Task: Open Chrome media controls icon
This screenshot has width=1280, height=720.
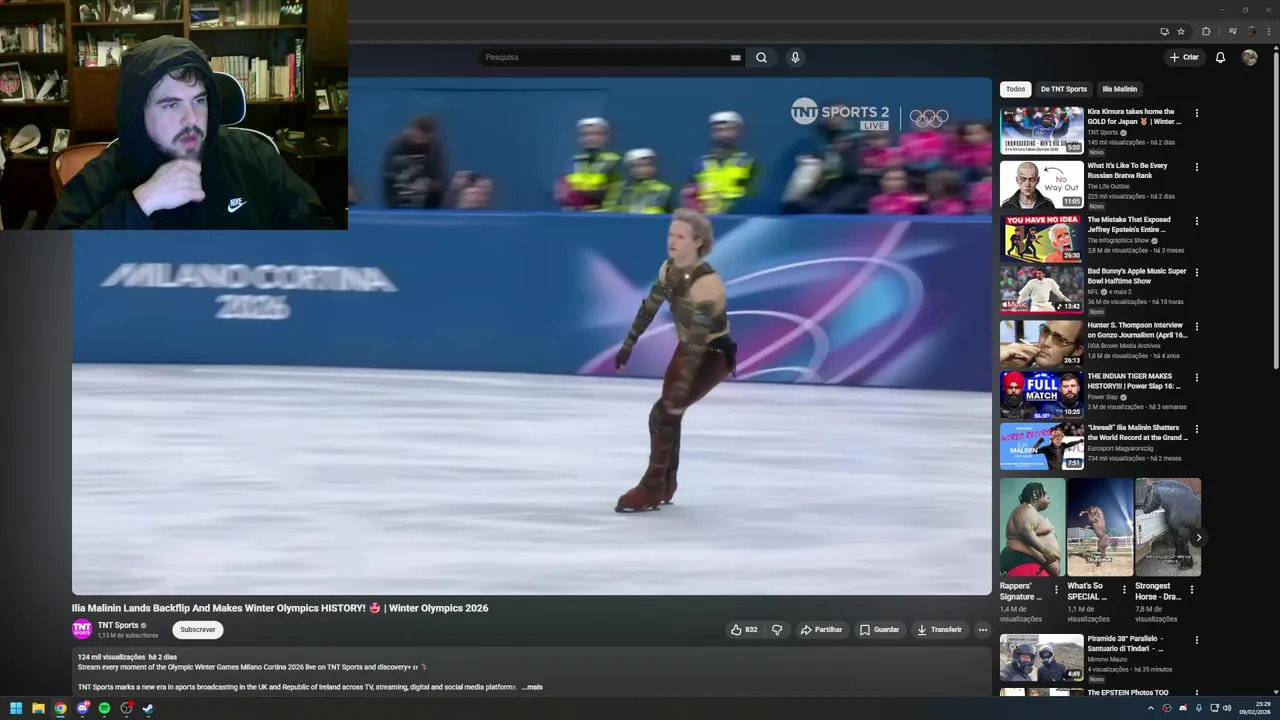Action: (1233, 31)
